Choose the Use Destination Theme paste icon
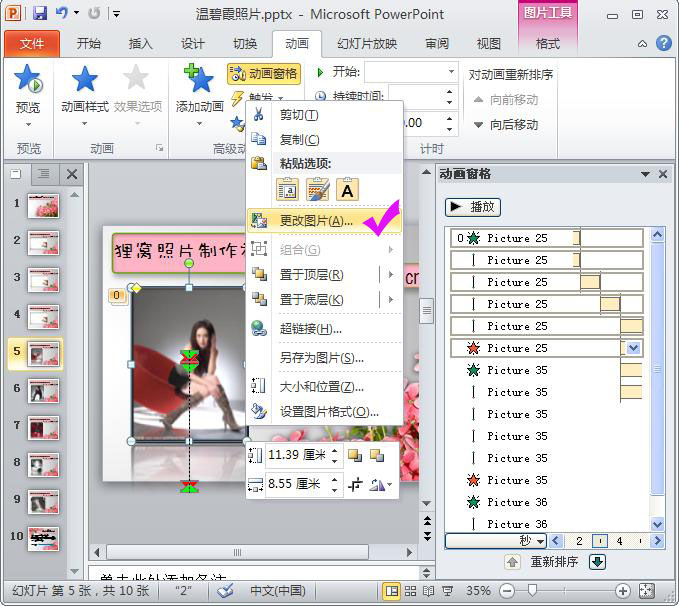Image resolution: width=679 pixels, height=606 pixels. tap(287, 189)
